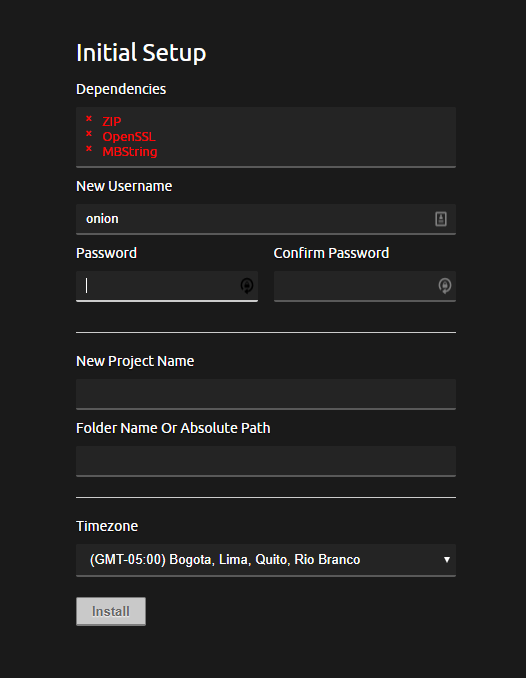Viewport: 526px width, 678px height.
Task: Click into the Confirm Password input field
Action: (x=365, y=286)
